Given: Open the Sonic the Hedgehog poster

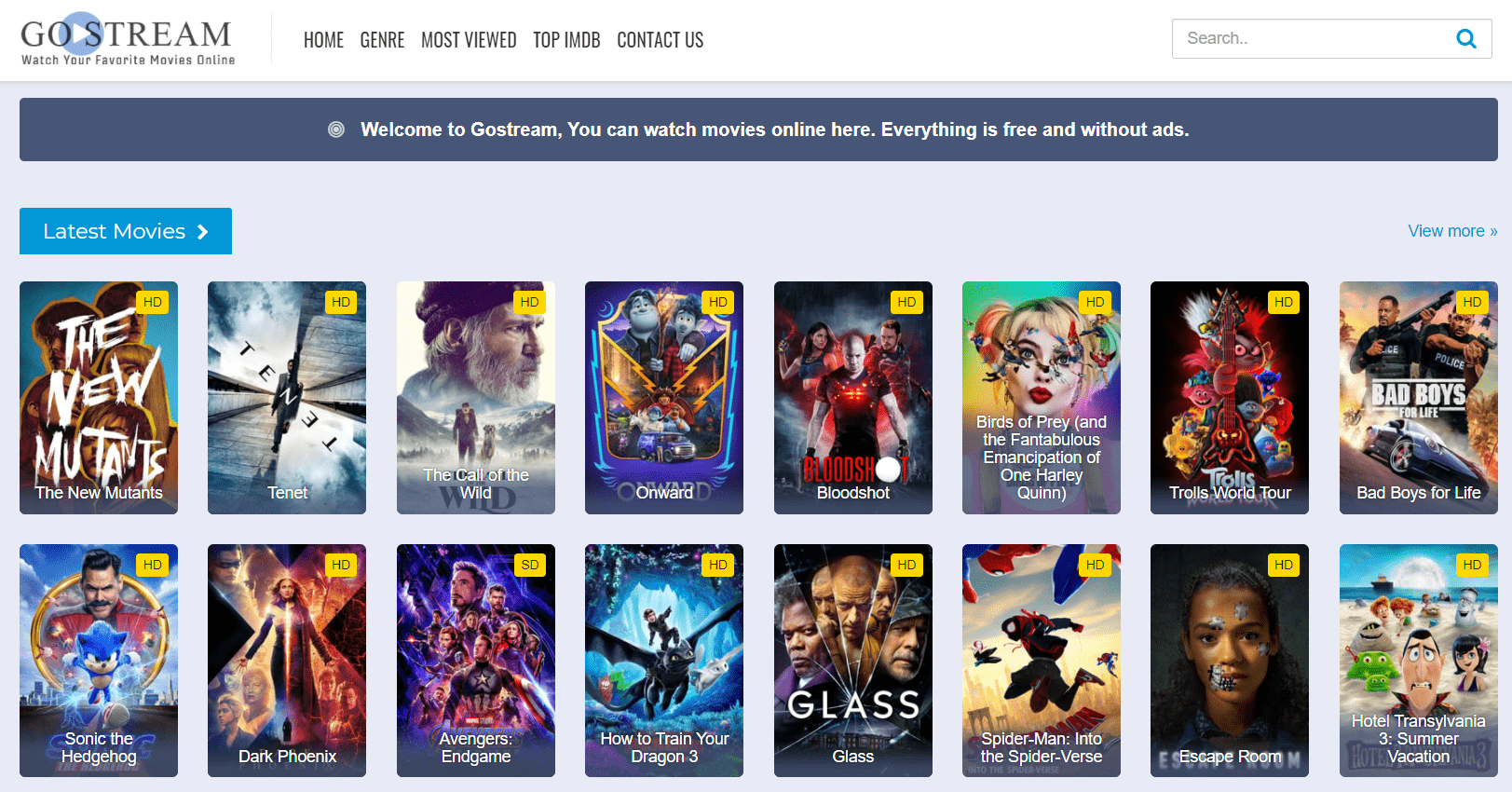Looking at the screenshot, I should tap(99, 661).
